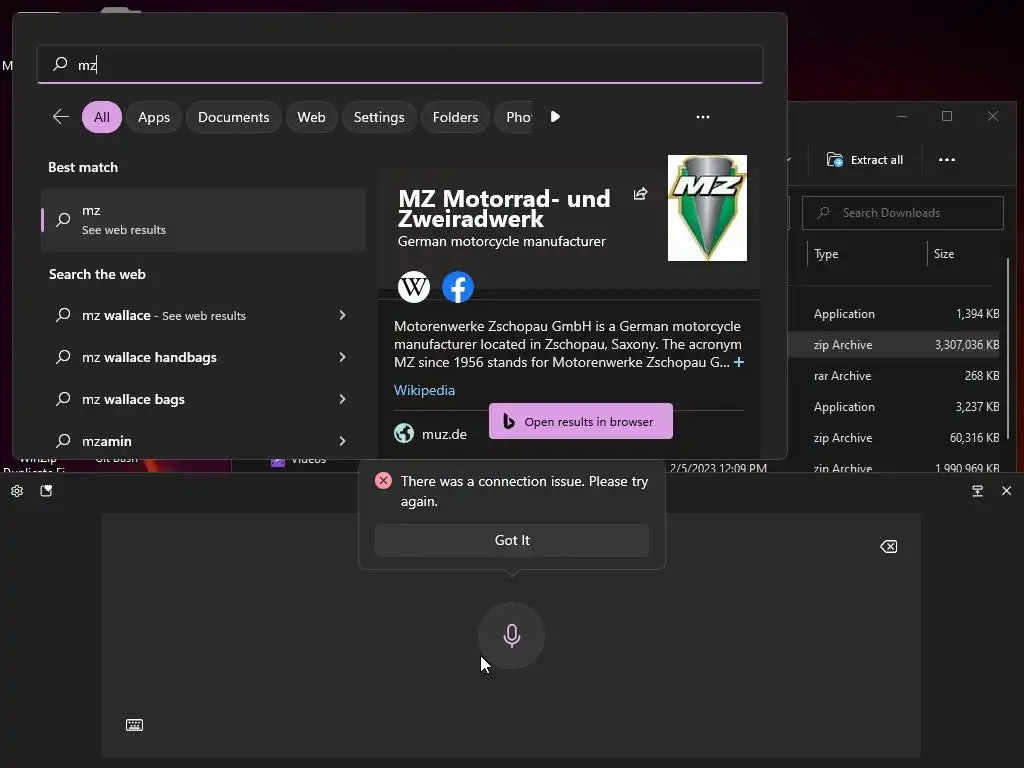Select the partially visible Photos filter tab
Image resolution: width=1024 pixels, height=768 pixels.
coord(516,118)
